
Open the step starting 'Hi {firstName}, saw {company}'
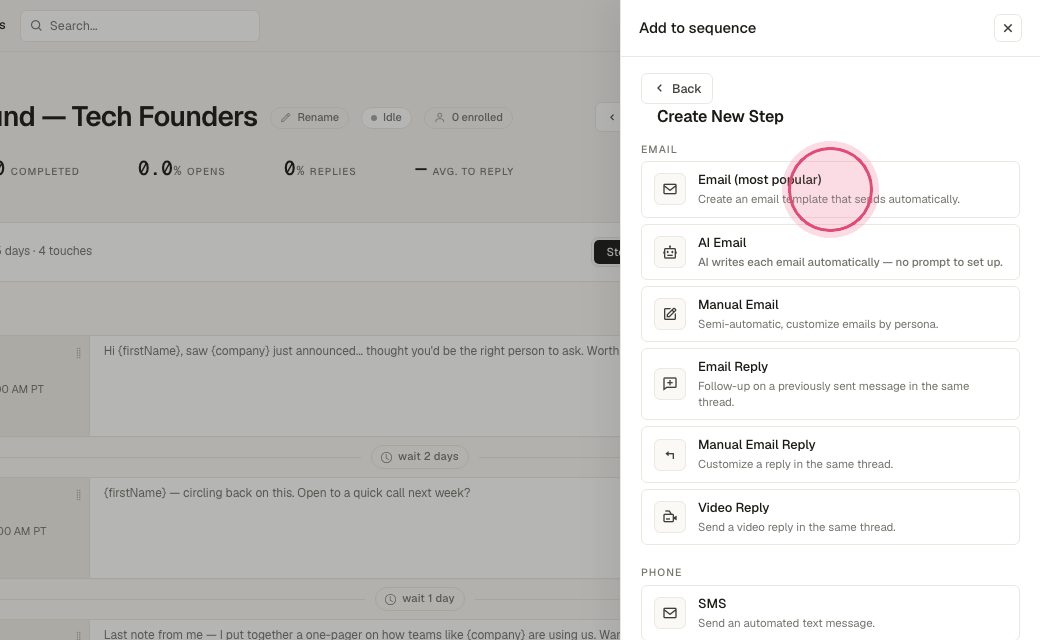pos(355,386)
